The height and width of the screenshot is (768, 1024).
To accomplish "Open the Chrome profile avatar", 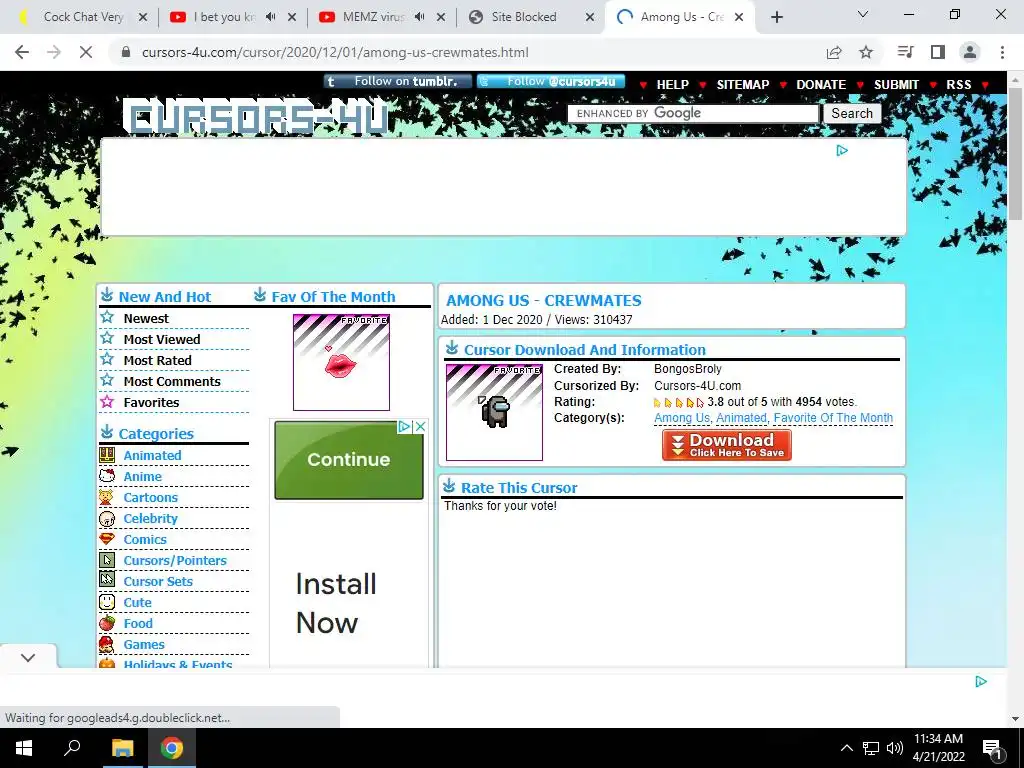I will pos(970,52).
